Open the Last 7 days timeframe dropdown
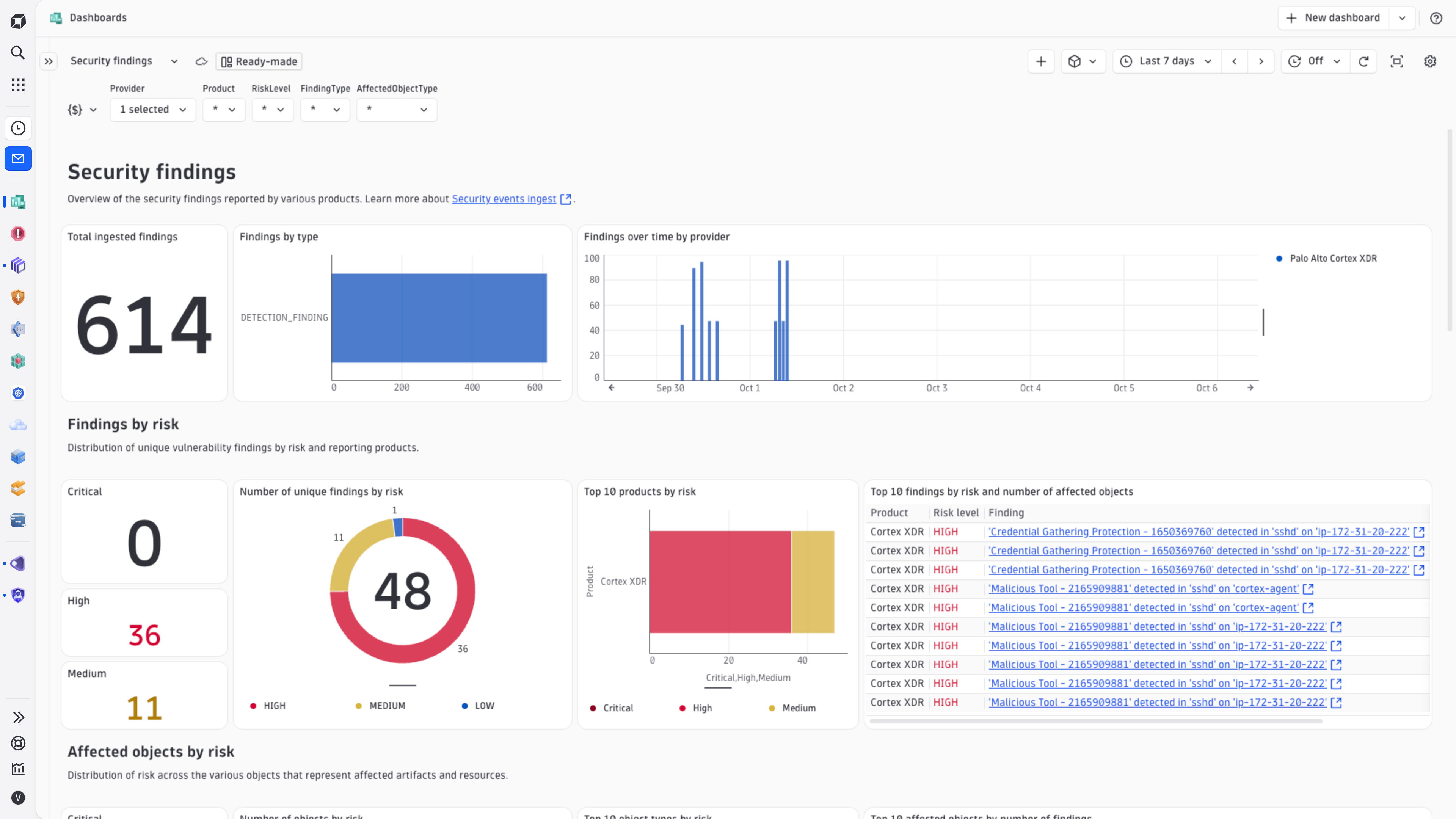 coord(1167,61)
